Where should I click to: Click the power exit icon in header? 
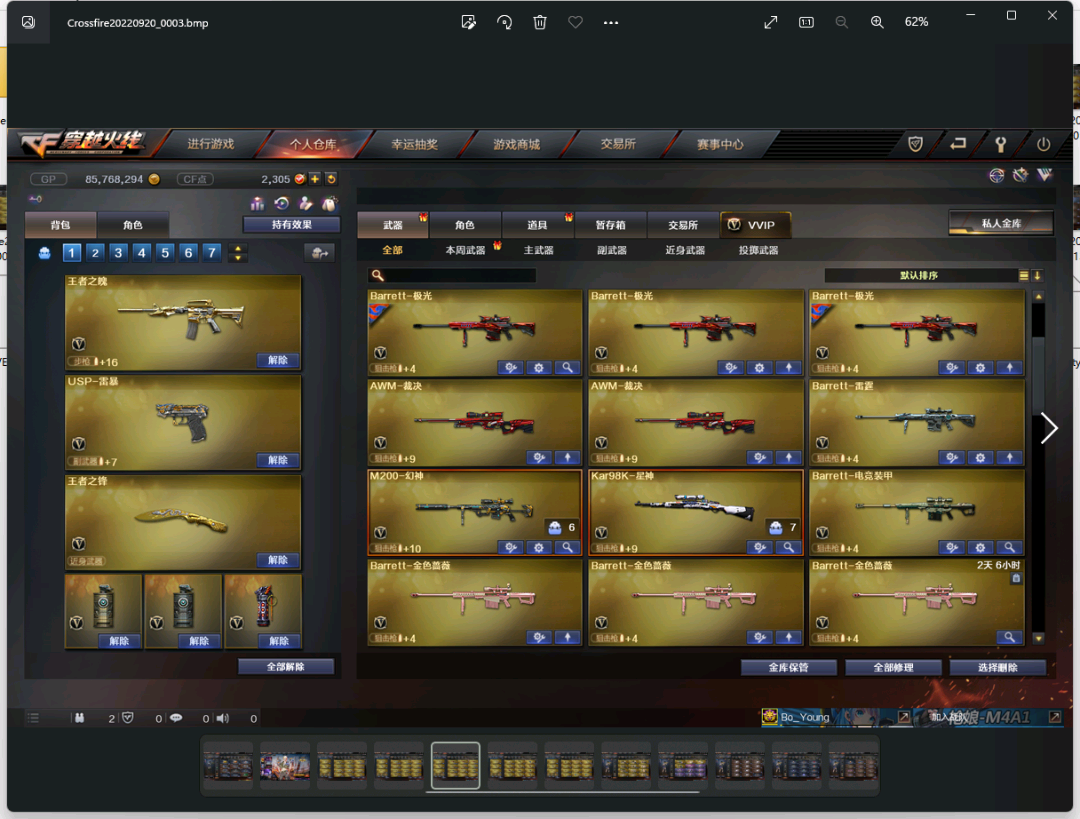(x=1043, y=144)
